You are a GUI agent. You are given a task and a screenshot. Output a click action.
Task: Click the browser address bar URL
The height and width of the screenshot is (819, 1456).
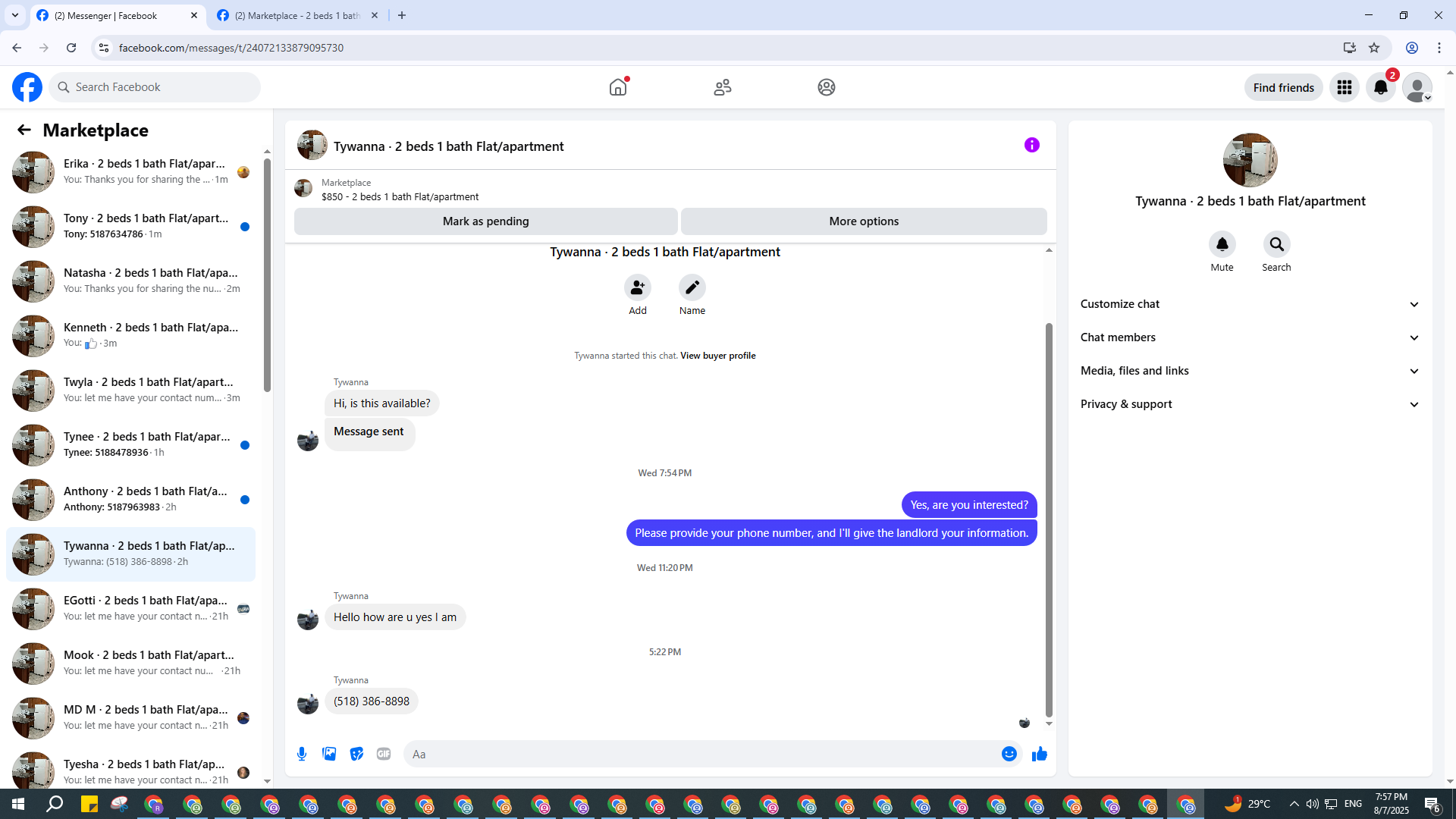[231, 48]
